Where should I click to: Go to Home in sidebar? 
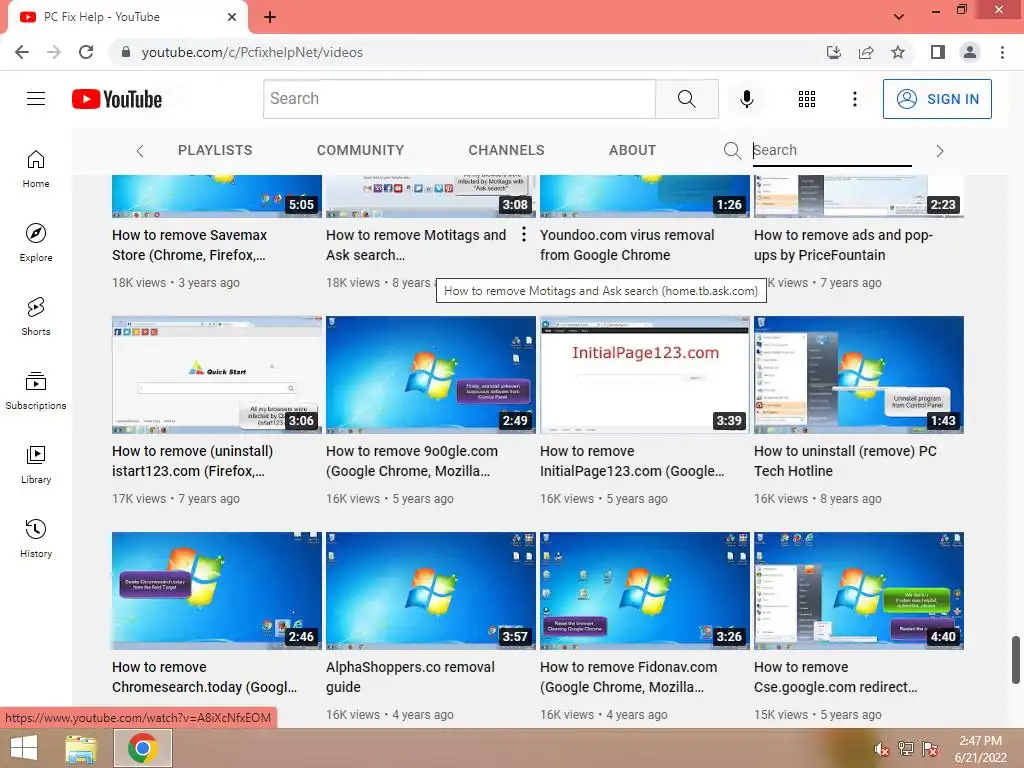pos(36,169)
